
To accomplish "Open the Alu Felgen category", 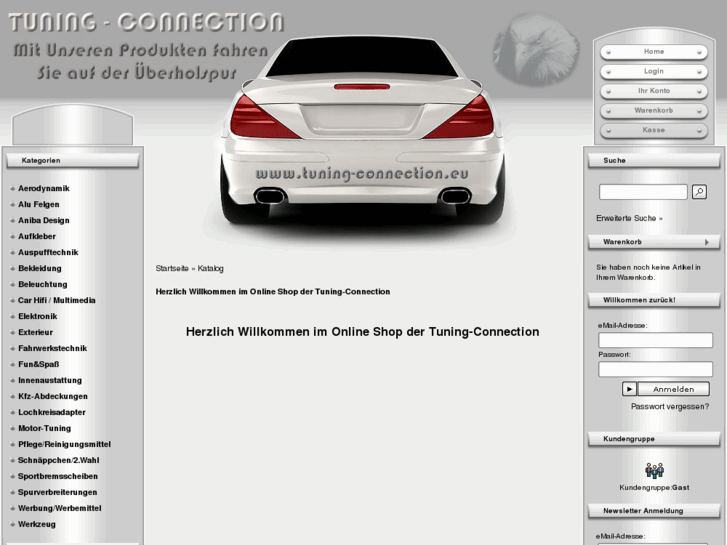I will point(38,205).
